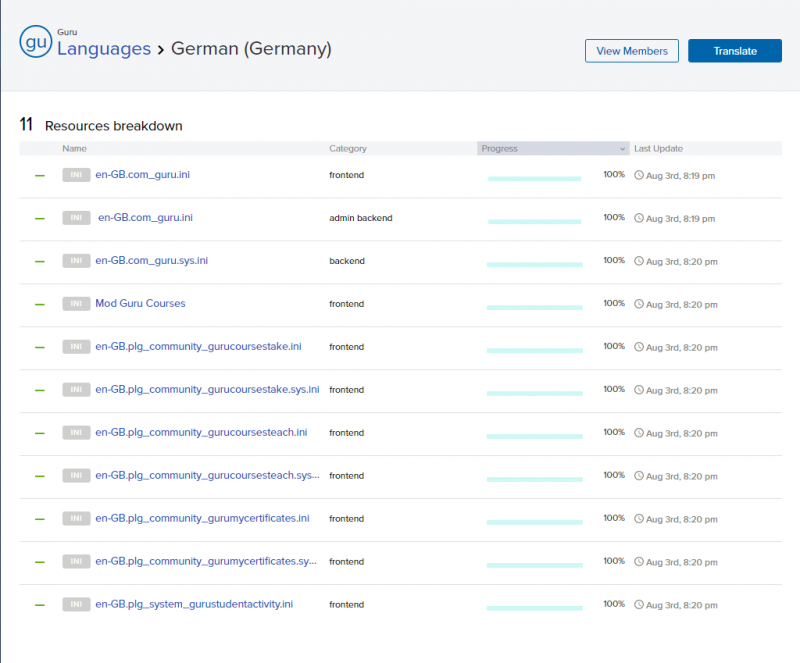
Task: Open the en-GB.com_guru.sys.ini resource
Action: click(152, 260)
